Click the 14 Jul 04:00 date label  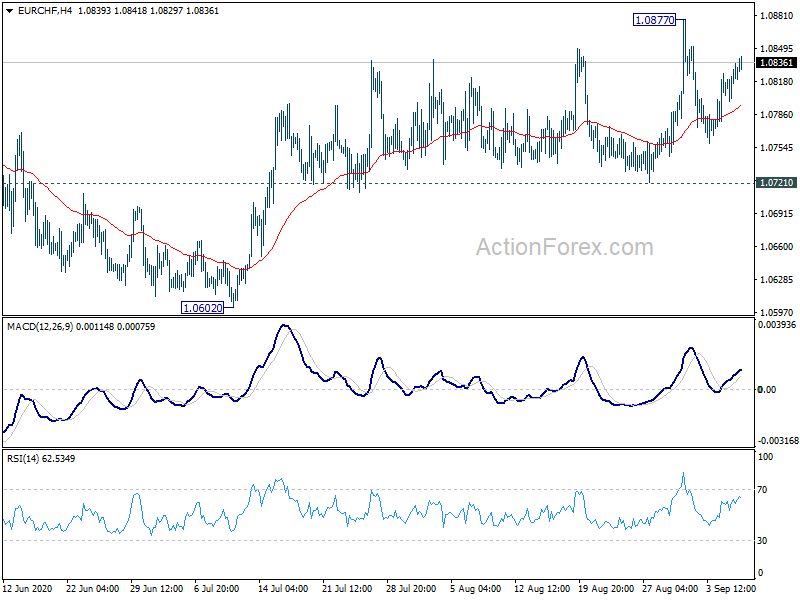click(283, 588)
